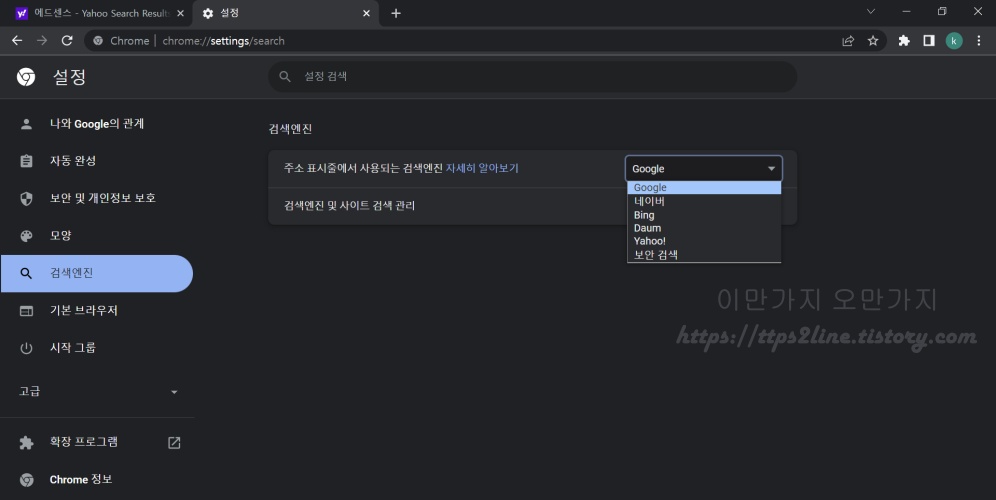Open 시작 그룹 settings

[97, 348]
